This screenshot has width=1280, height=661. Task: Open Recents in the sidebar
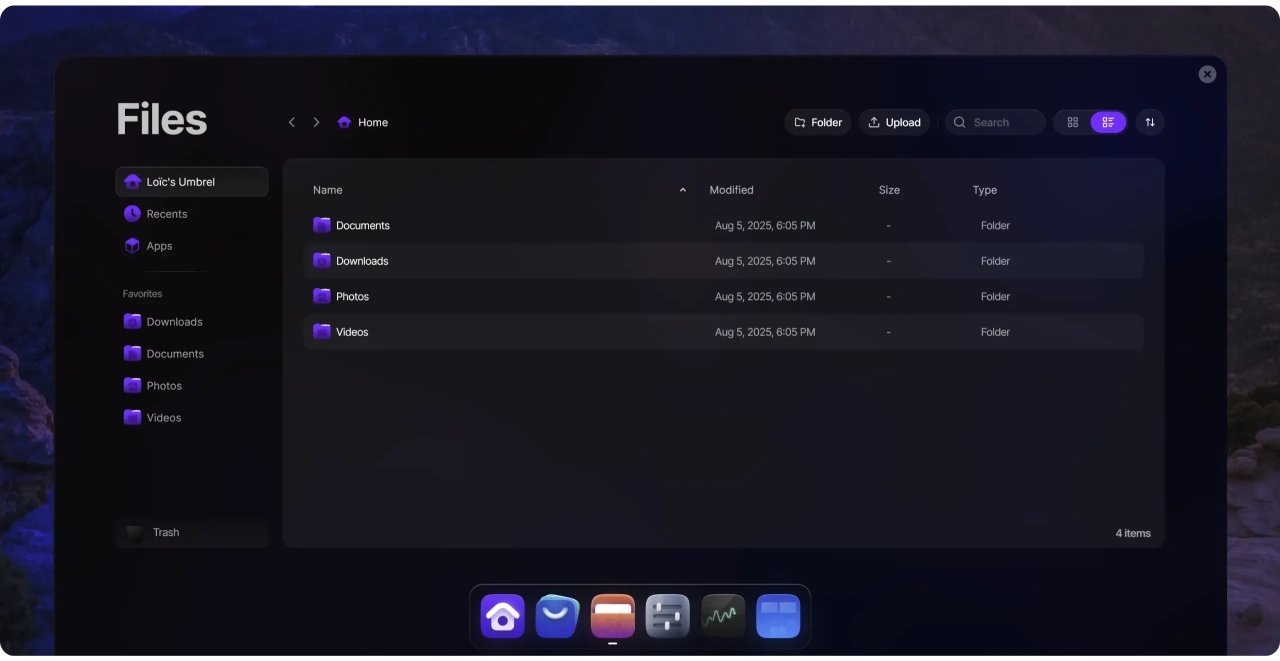tap(166, 214)
